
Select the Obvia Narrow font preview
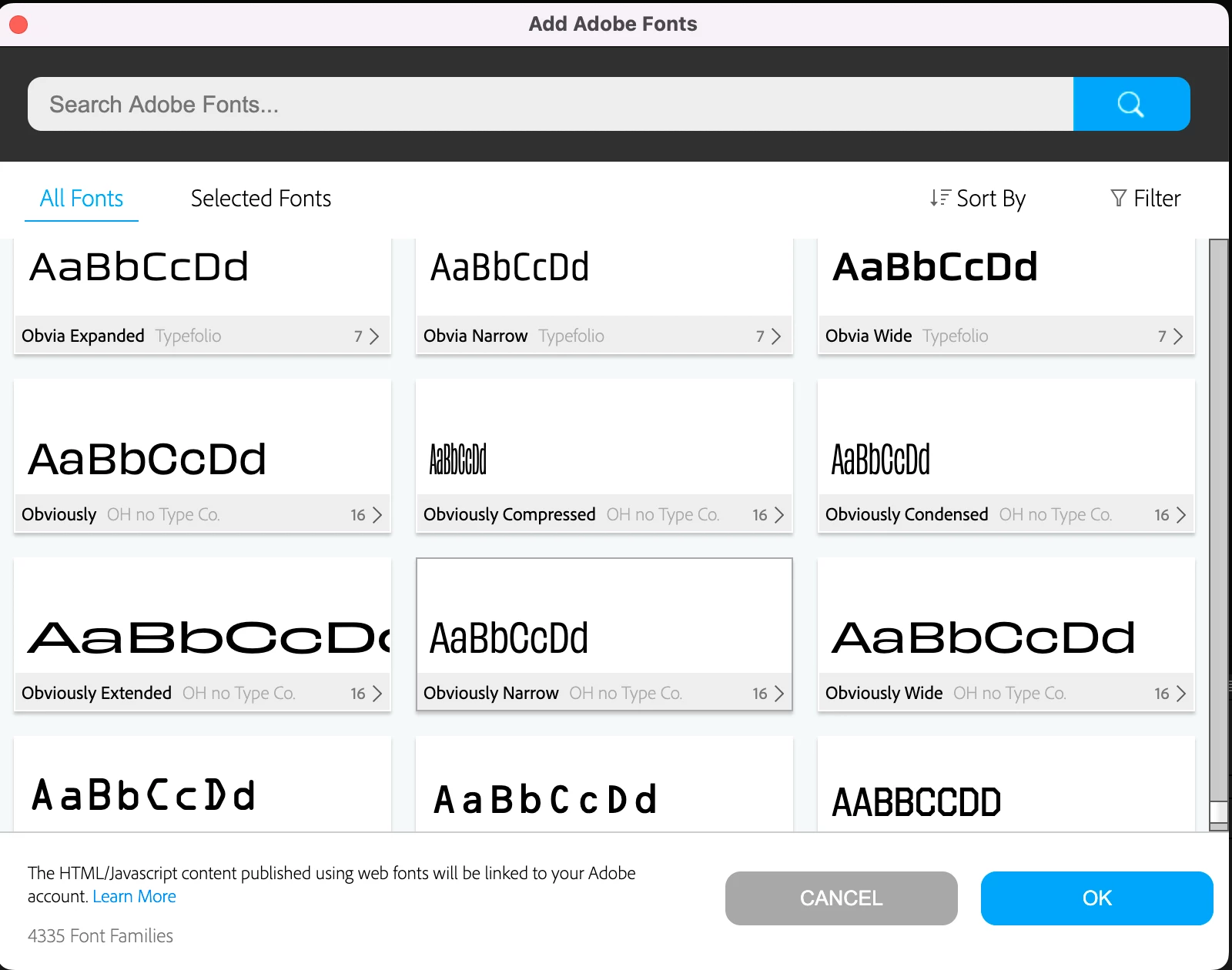click(x=604, y=277)
